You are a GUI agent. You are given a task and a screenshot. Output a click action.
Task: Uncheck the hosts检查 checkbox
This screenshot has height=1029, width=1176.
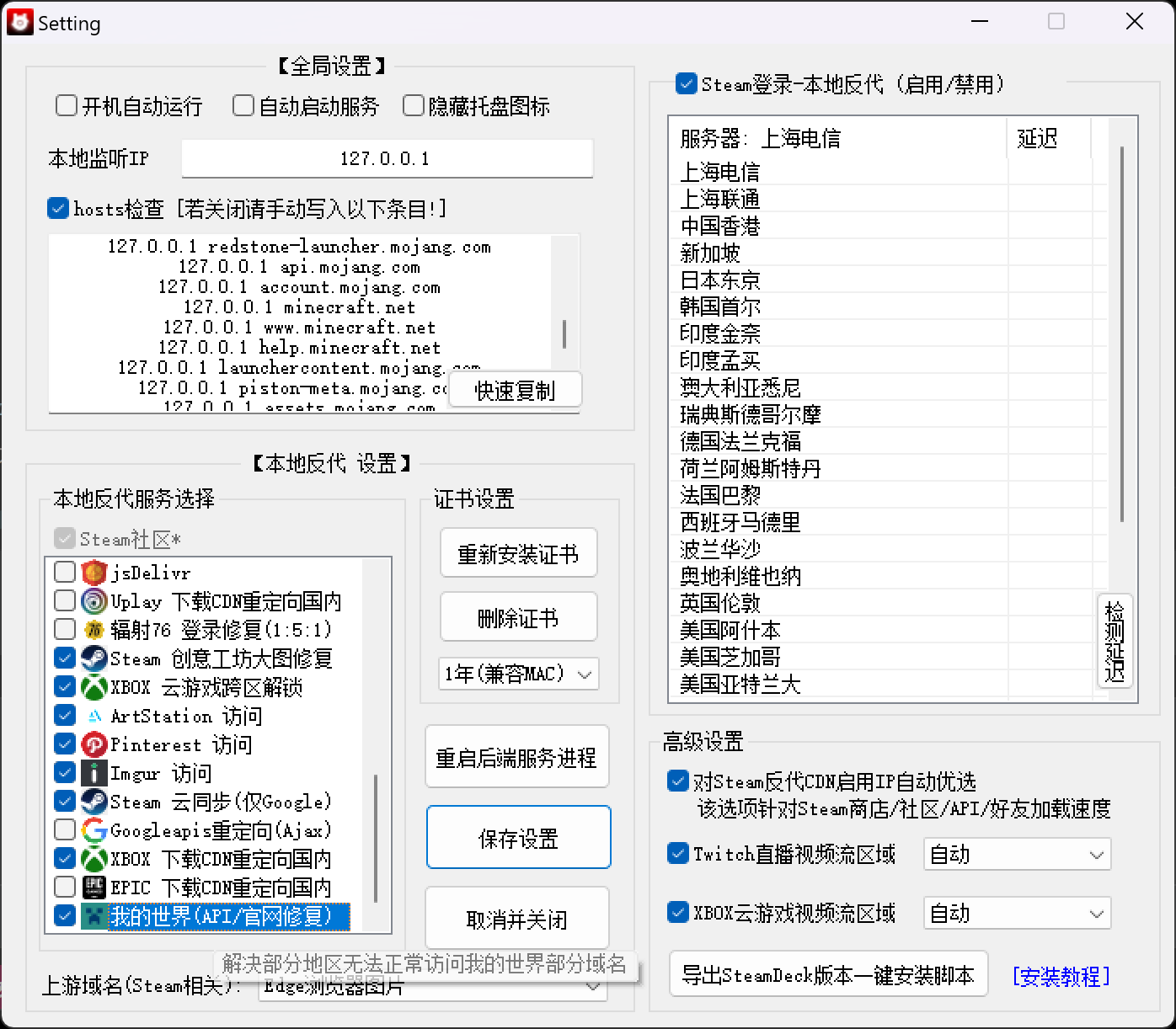point(58,208)
